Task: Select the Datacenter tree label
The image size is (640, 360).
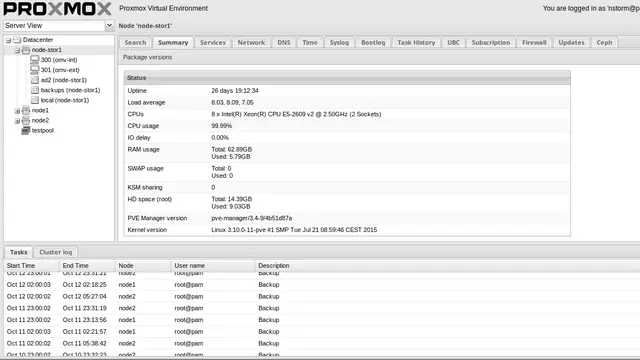Action: coord(38,40)
